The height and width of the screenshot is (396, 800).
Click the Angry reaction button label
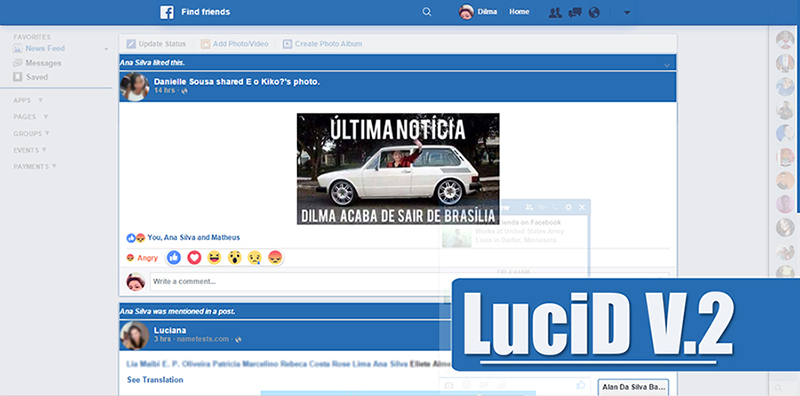[142, 258]
